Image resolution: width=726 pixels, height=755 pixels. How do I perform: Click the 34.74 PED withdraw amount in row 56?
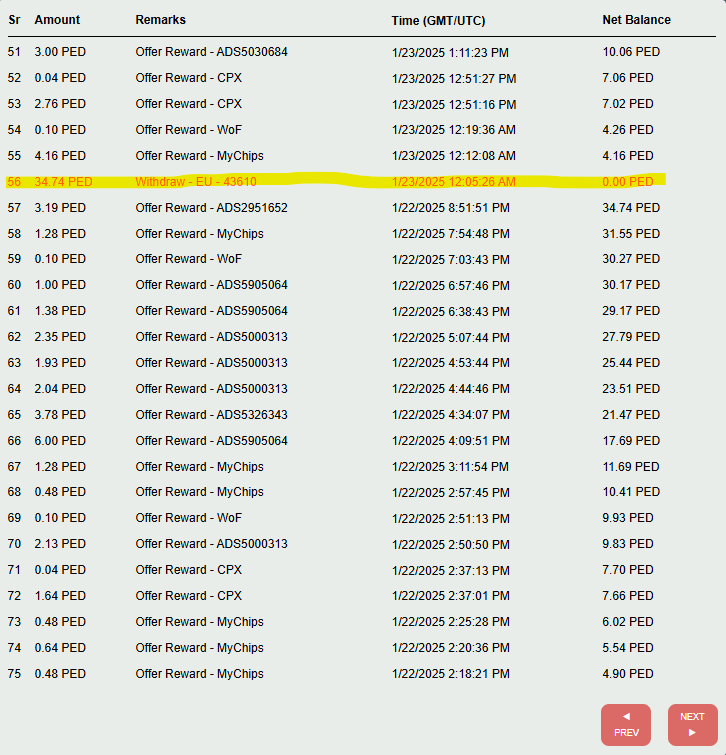point(63,182)
